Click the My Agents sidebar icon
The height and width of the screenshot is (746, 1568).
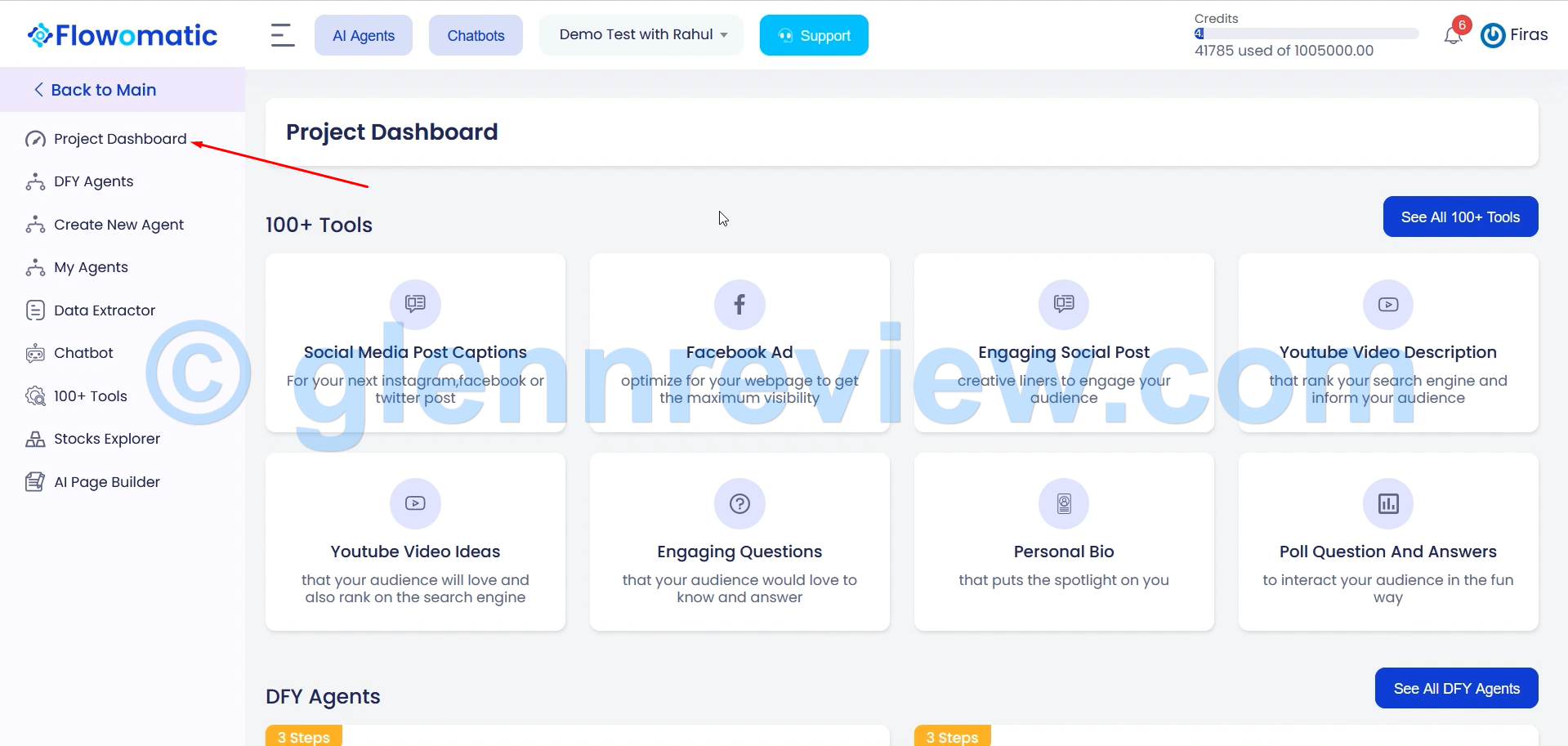point(35,267)
